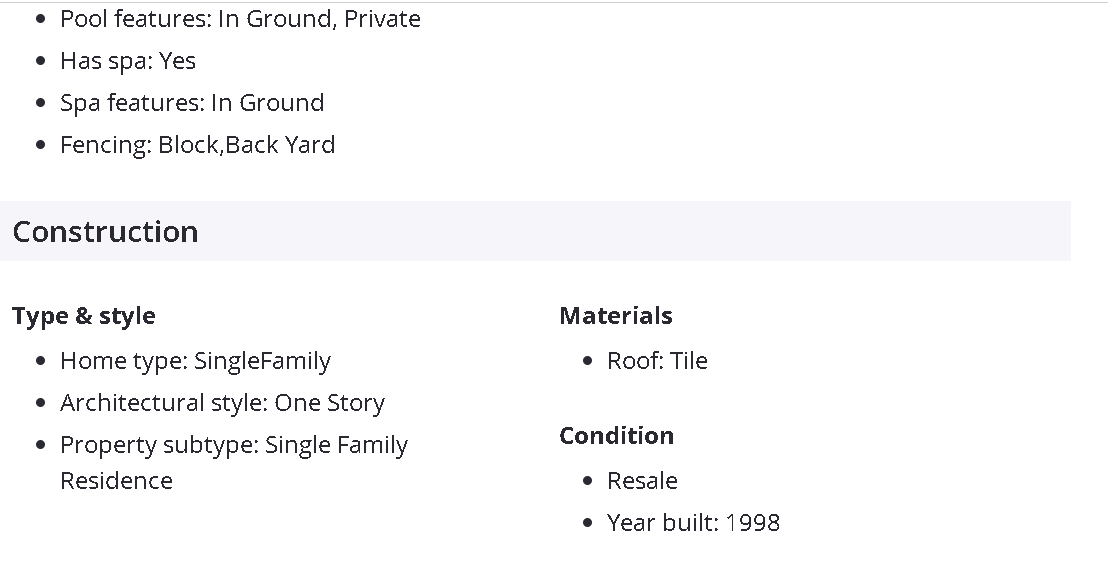Click the Home type label
The height and width of the screenshot is (570, 1108).
point(123,361)
